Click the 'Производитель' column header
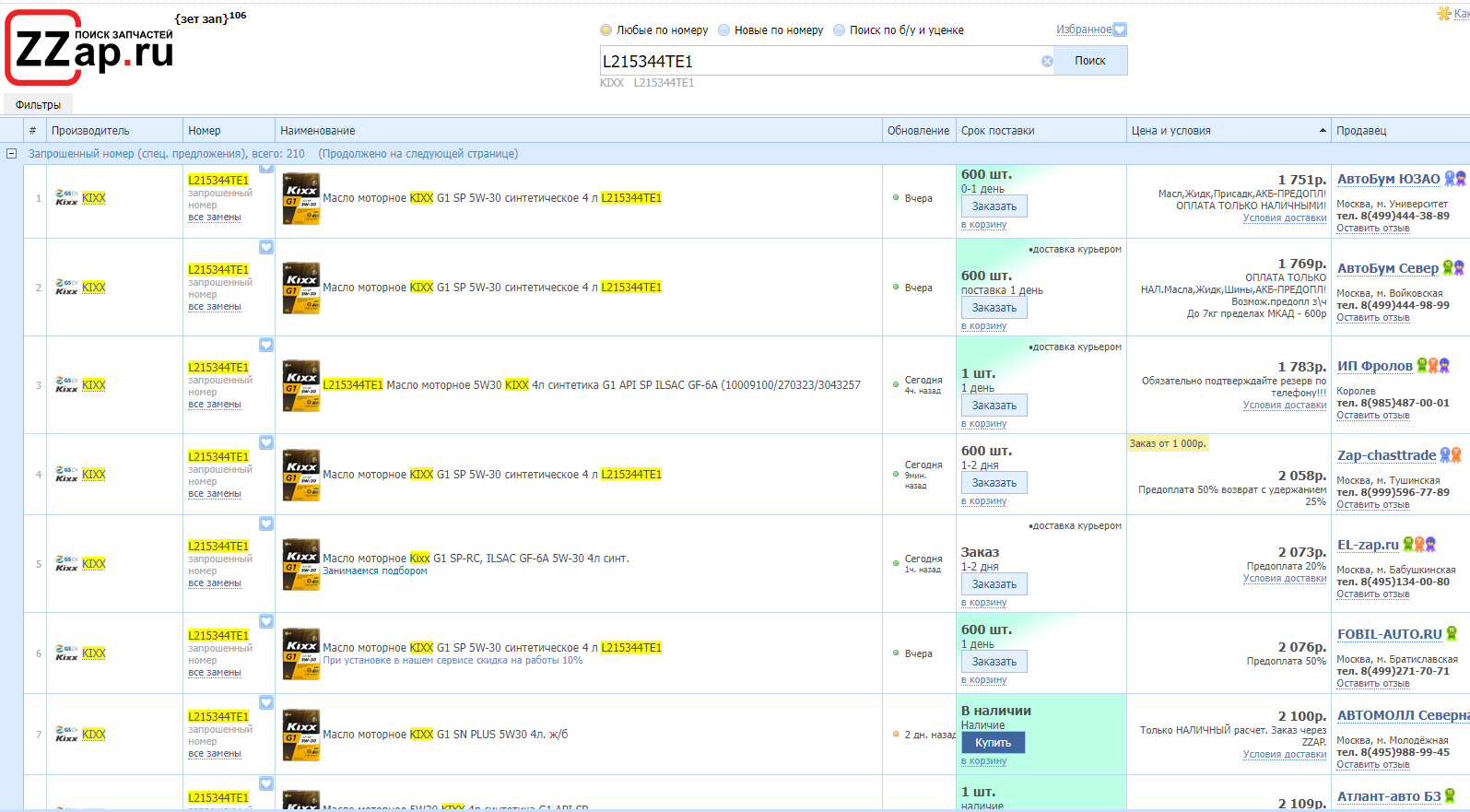1470x812 pixels. click(x=90, y=131)
